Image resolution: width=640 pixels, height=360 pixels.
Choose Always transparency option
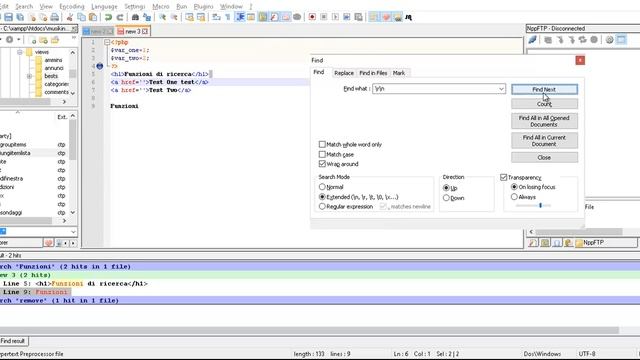pyautogui.click(x=514, y=197)
